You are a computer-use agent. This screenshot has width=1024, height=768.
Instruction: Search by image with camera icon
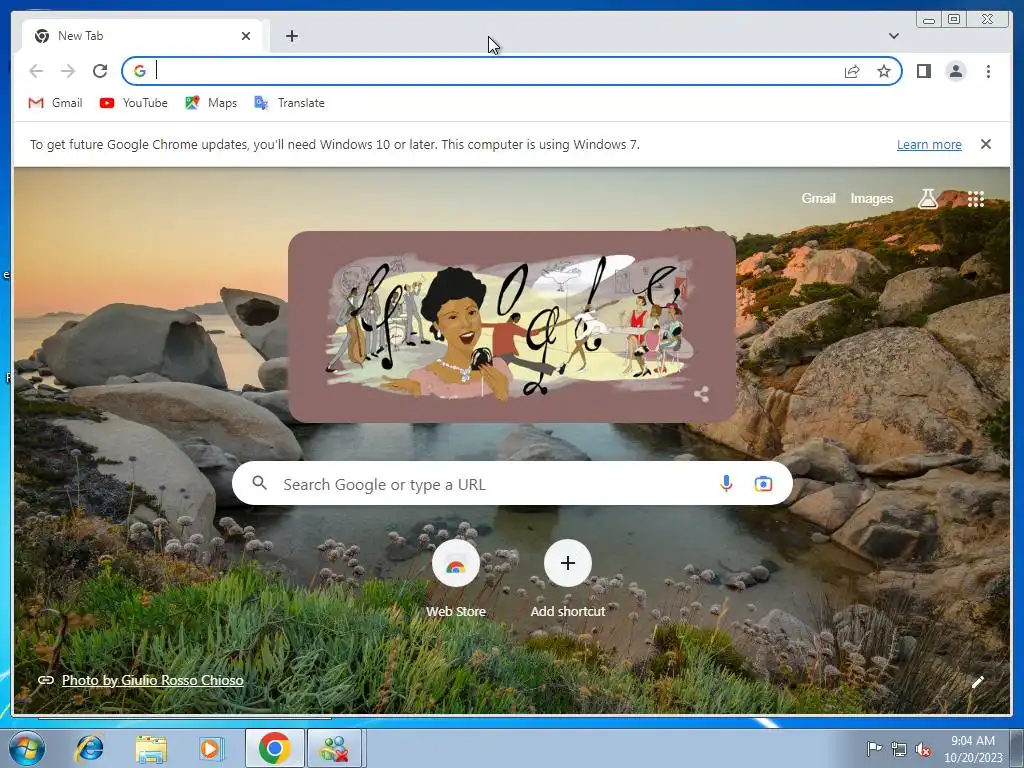pos(763,484)
